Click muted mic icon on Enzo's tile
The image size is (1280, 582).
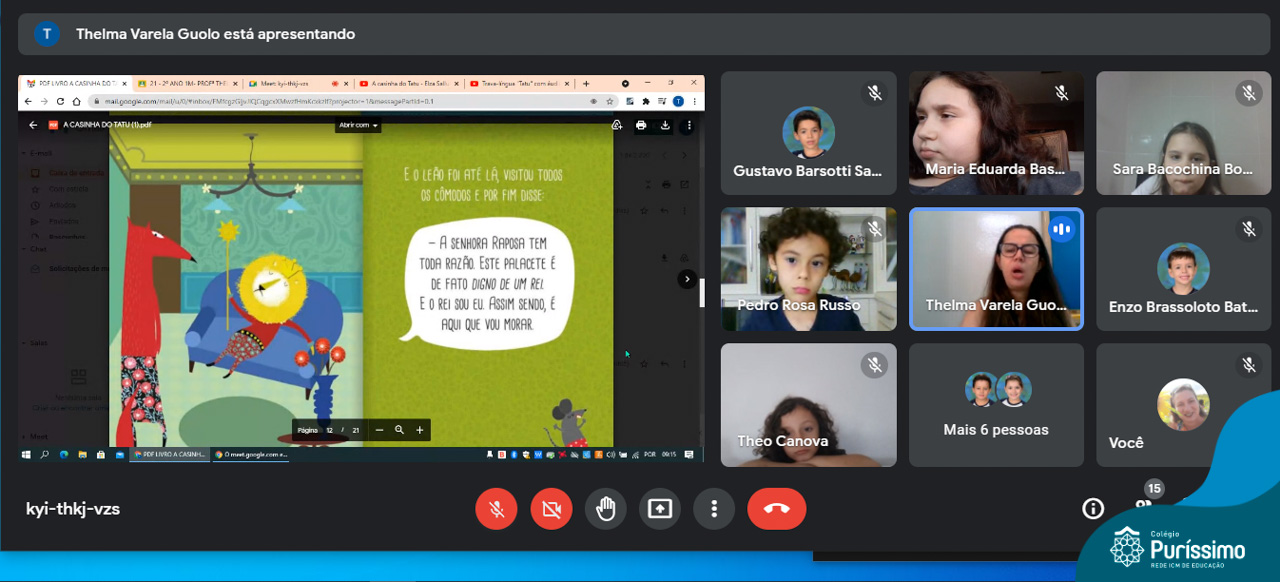click(x=1249, y=229)
